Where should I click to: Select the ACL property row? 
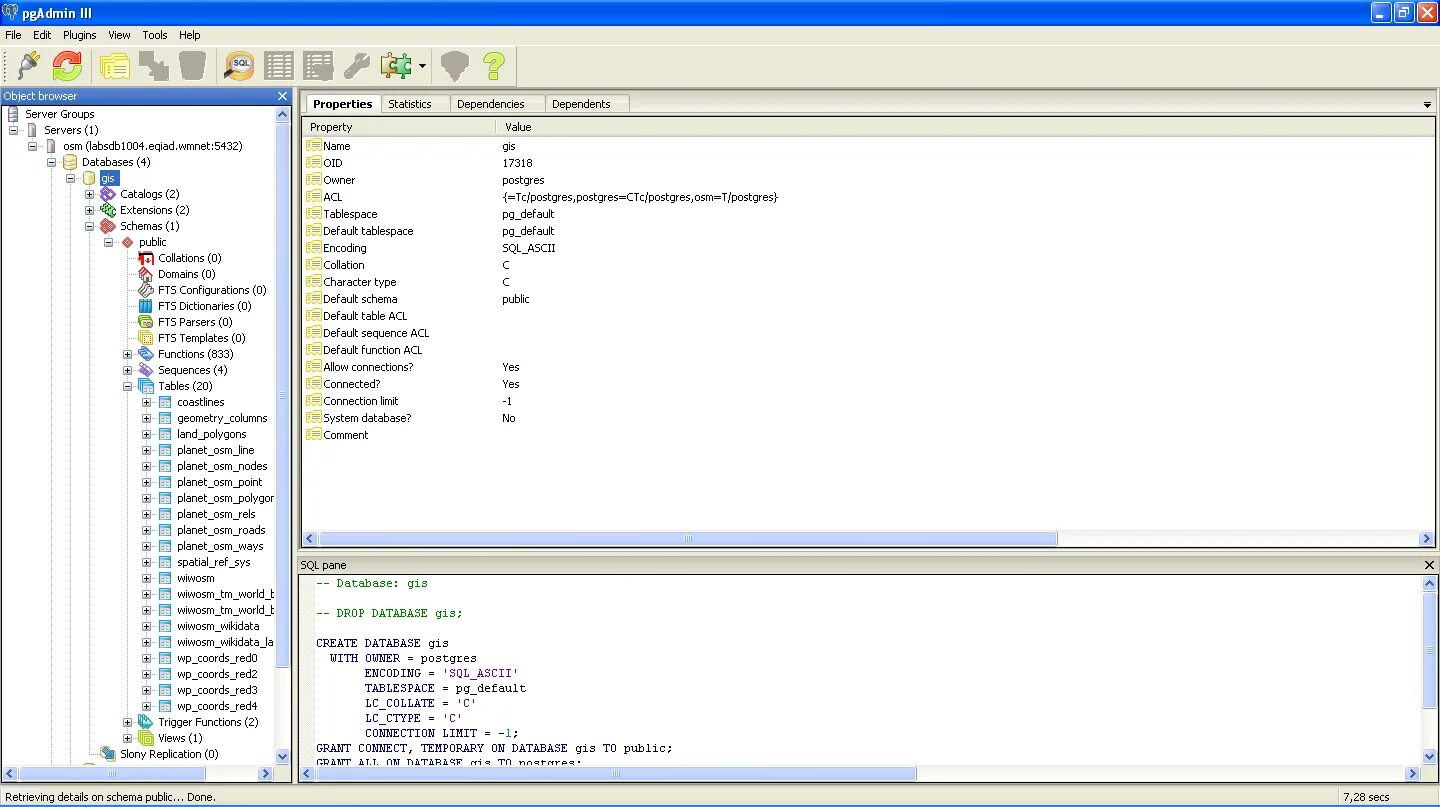point(868,197)
